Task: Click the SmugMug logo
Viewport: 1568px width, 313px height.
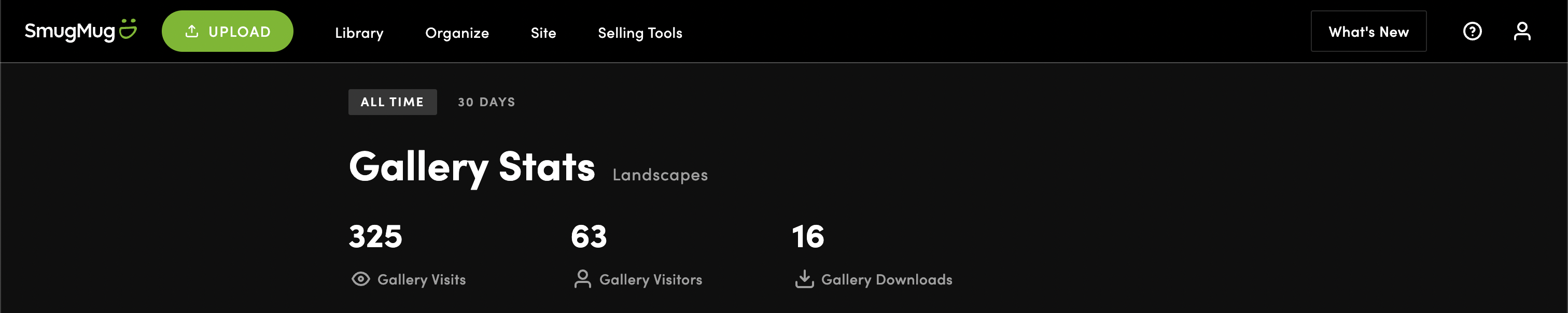Action: point(80,31)
